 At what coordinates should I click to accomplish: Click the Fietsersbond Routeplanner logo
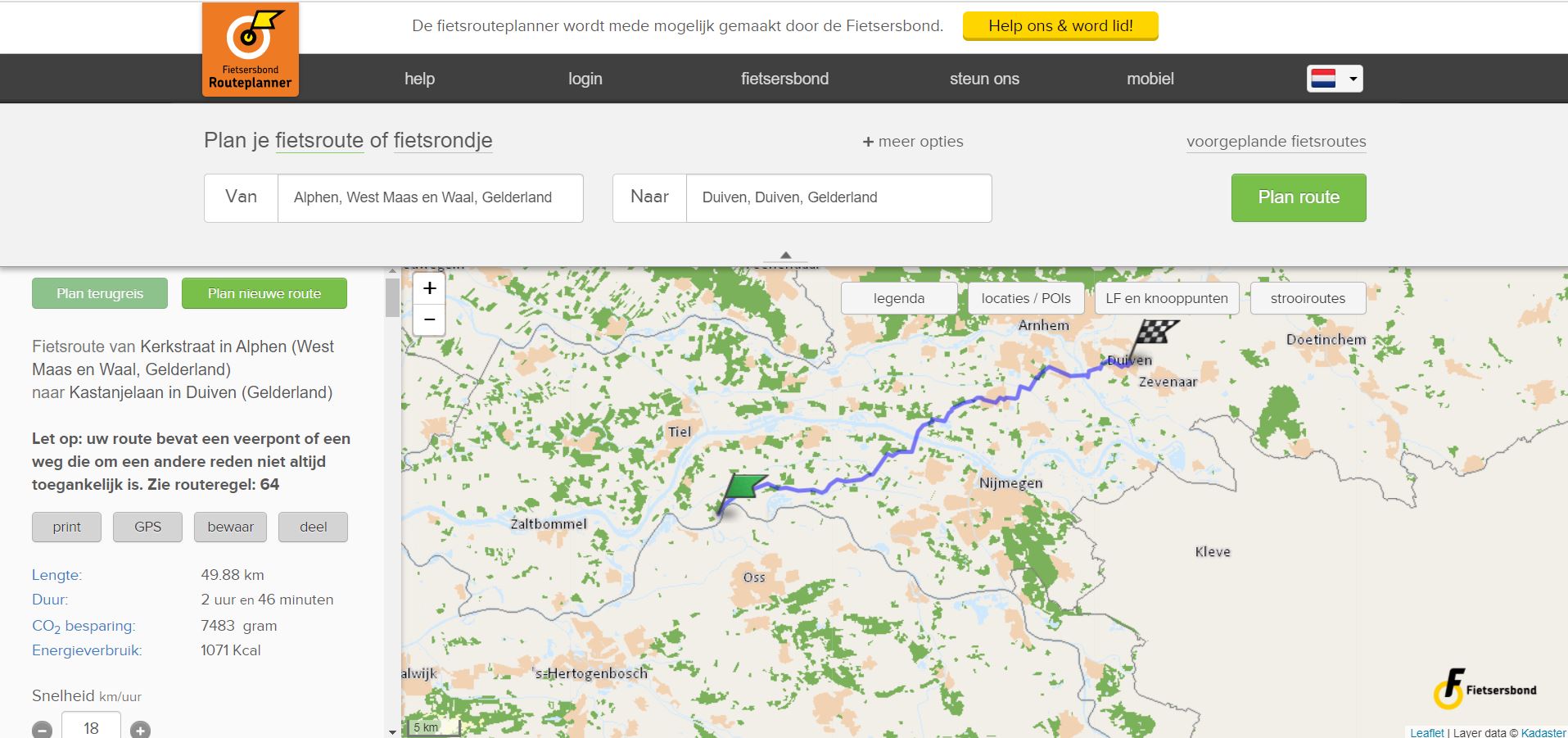coord(251,50)
